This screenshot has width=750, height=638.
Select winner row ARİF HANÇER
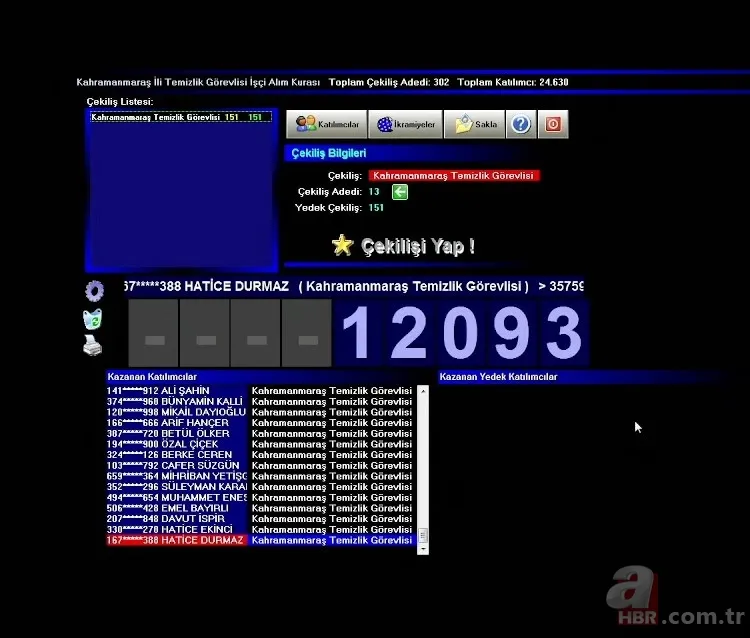point(261,423)
